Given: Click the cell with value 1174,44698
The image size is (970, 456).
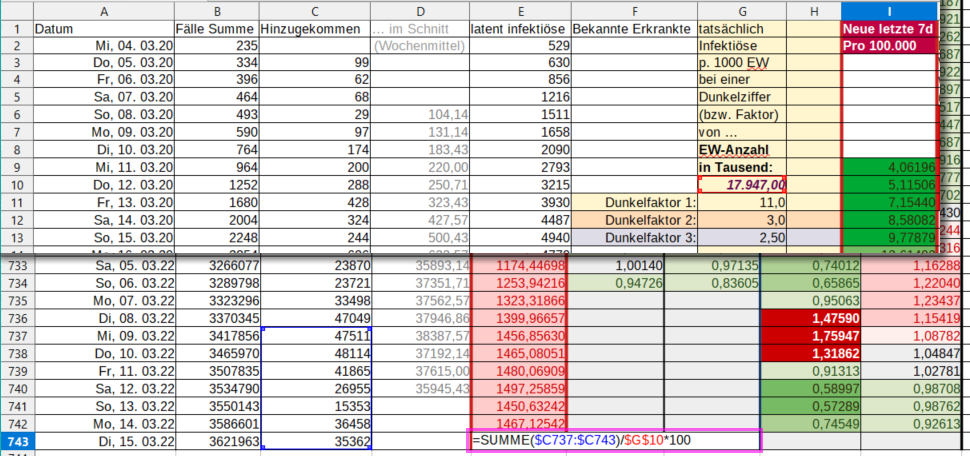Looking at the screenshot, I should click(x=518, y=267).
